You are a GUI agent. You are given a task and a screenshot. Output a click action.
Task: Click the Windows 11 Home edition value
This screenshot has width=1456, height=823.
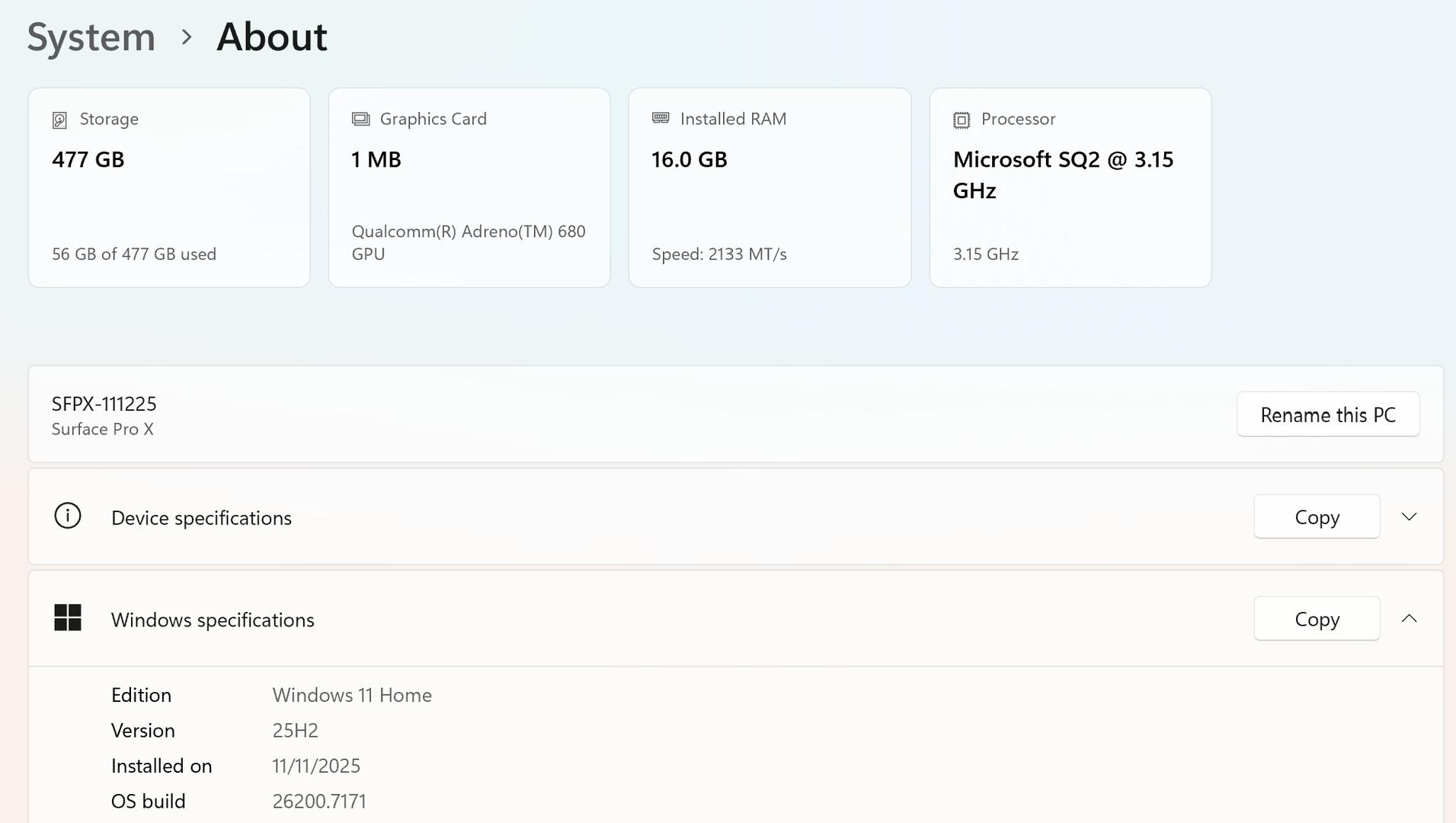352,695
